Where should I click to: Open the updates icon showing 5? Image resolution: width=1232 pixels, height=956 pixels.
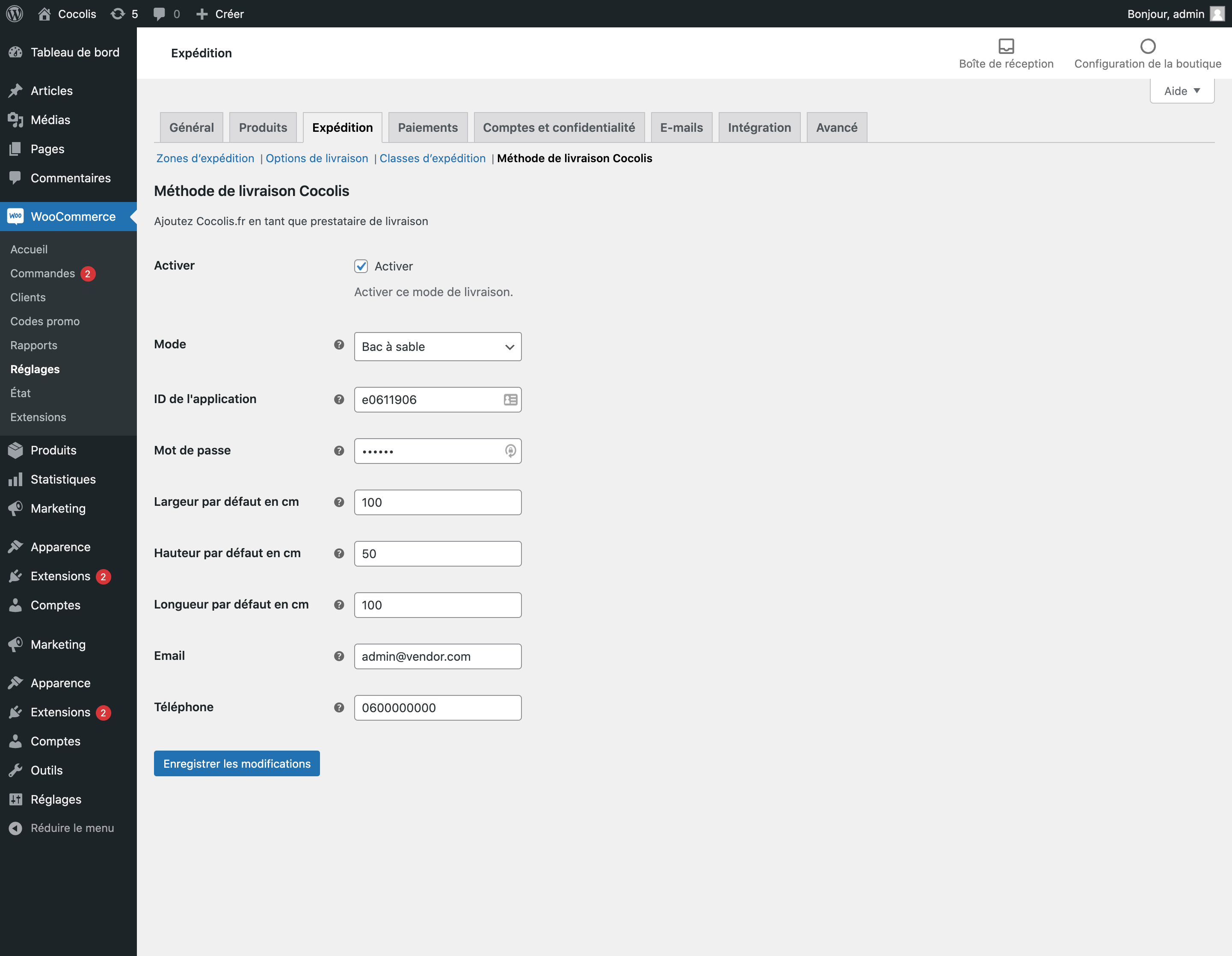coord(117,14)
